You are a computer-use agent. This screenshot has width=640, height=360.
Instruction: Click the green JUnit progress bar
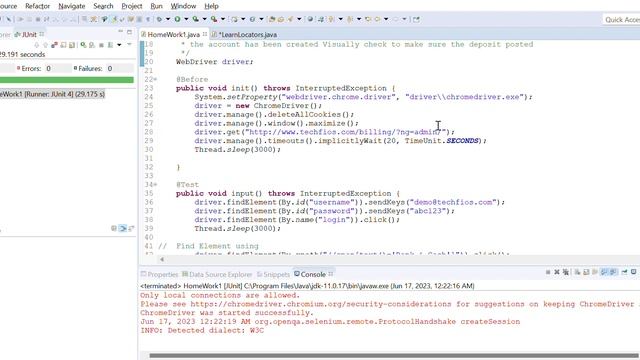point(67,80)
